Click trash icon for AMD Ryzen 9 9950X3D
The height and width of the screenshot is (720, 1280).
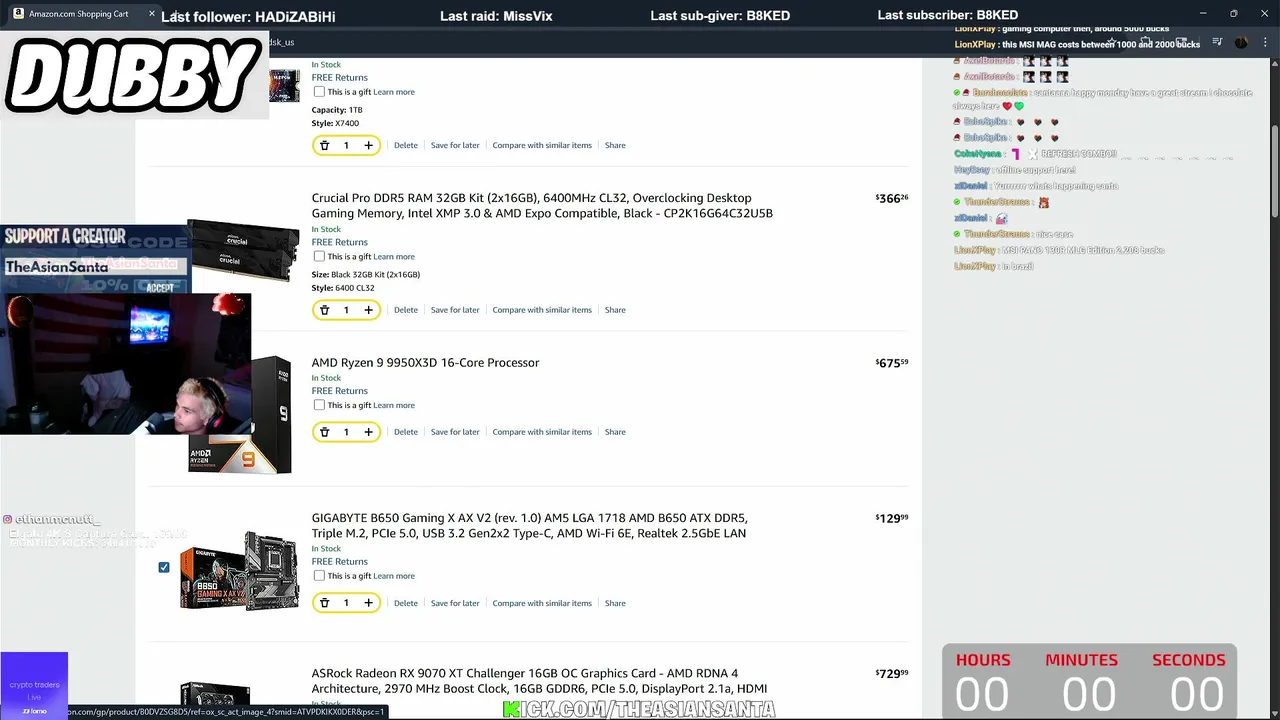324,432
